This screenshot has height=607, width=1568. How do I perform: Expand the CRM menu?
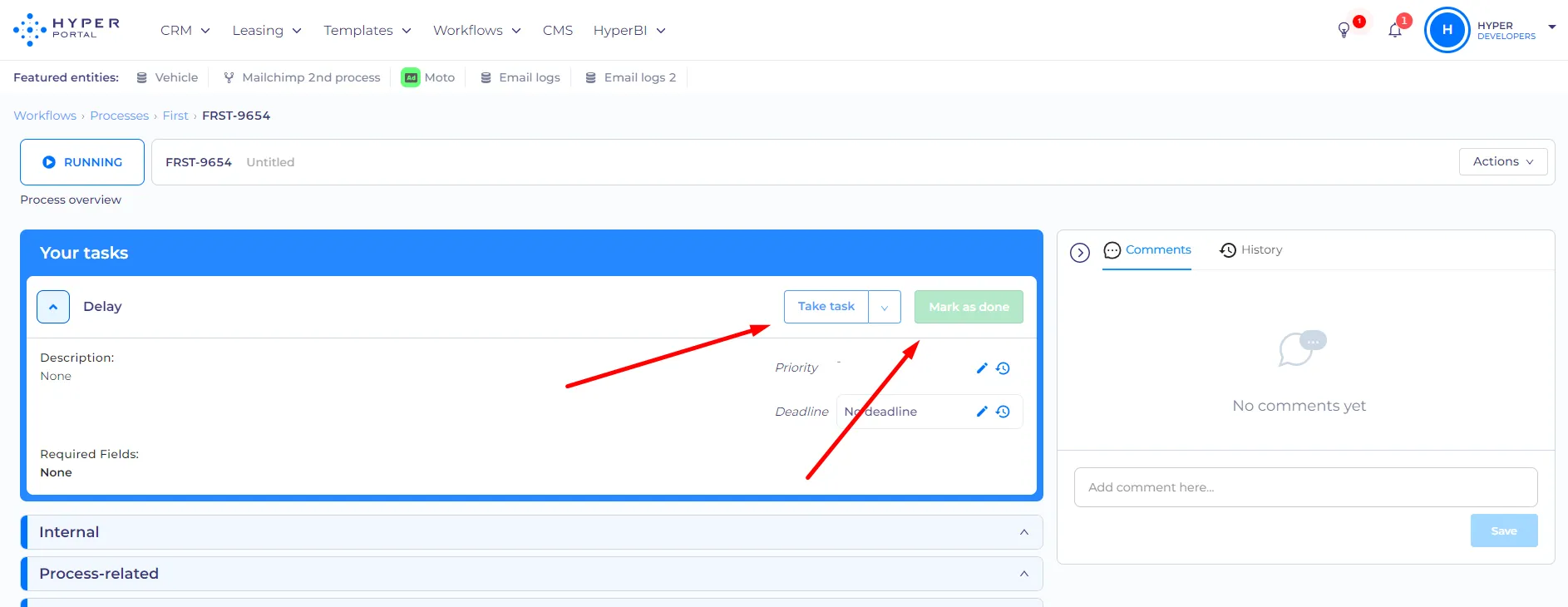[185, 30]
